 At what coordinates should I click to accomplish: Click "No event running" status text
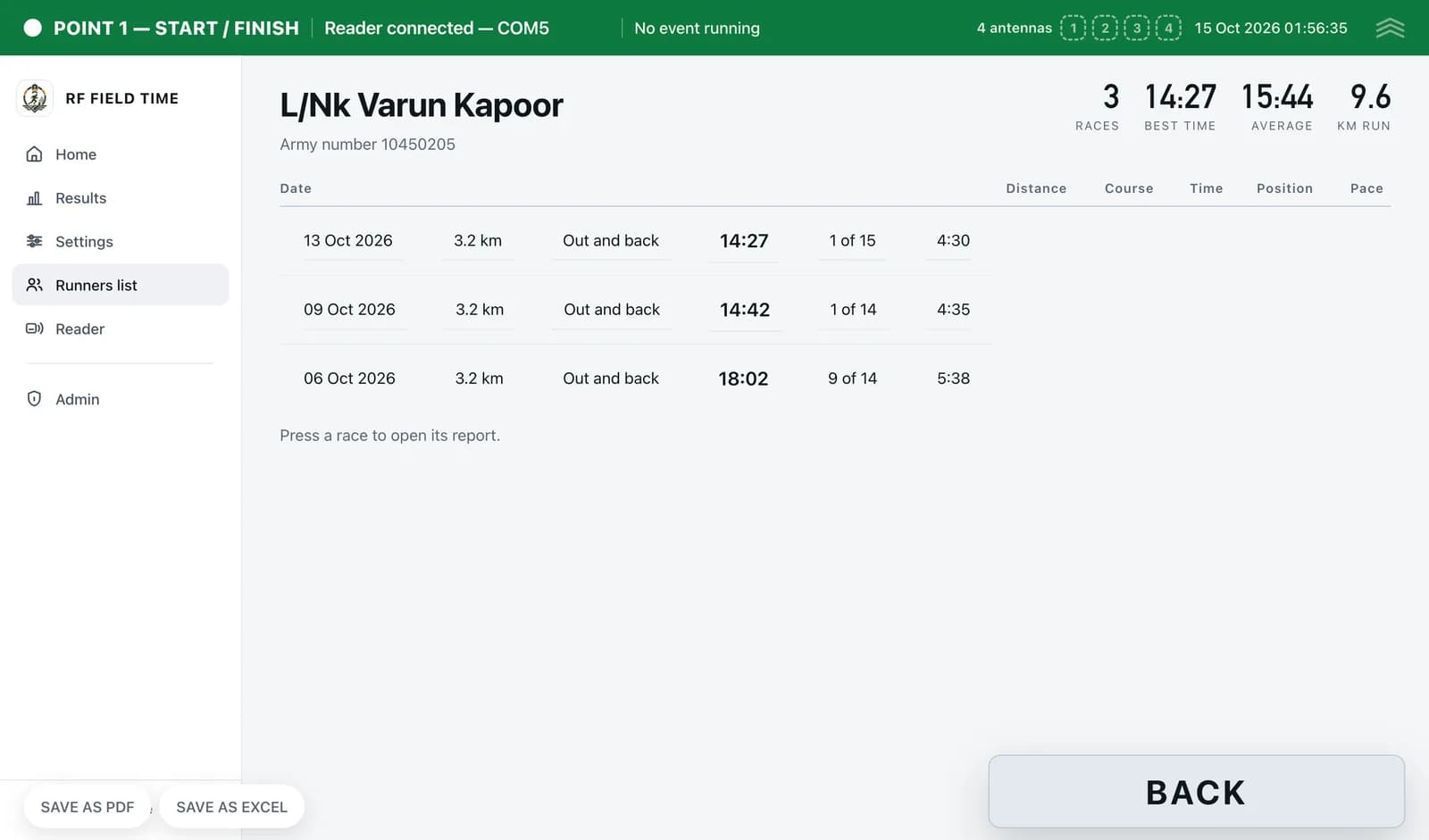[697, 28]
